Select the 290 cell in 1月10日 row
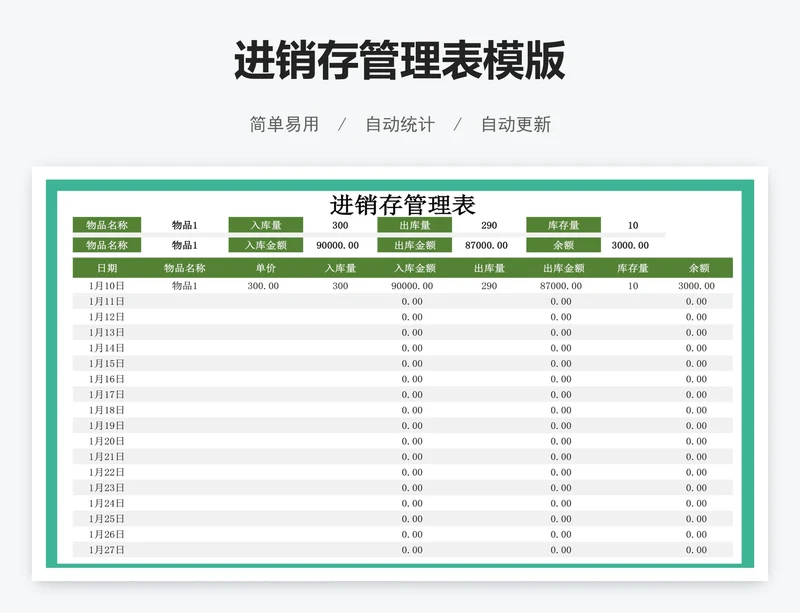Screen dimensions: 800x613 coord(489,286)
